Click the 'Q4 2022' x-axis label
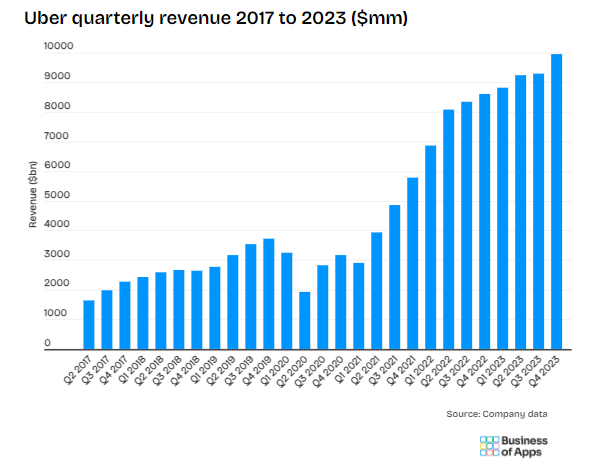Image resolution: width=597 pixels, height=468 pixels. click(473, 372)
